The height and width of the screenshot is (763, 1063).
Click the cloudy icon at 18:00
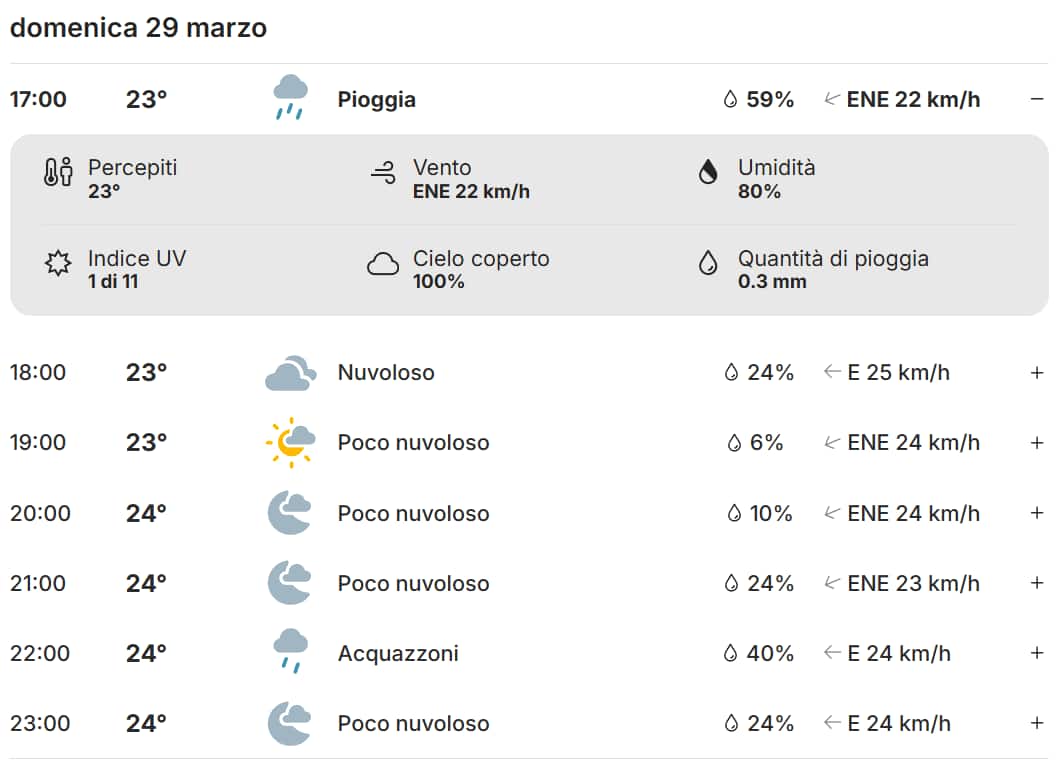pos(290,373)
